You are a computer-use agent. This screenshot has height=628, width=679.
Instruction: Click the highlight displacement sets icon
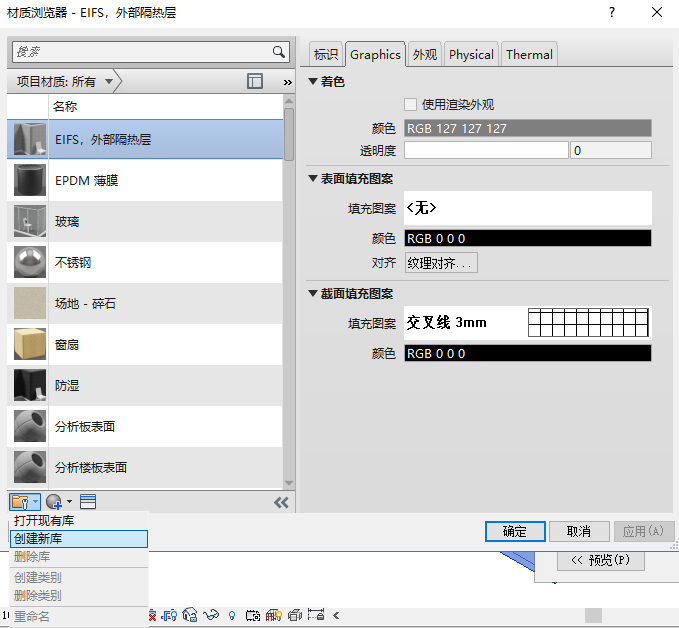click(x=295, y=615)
